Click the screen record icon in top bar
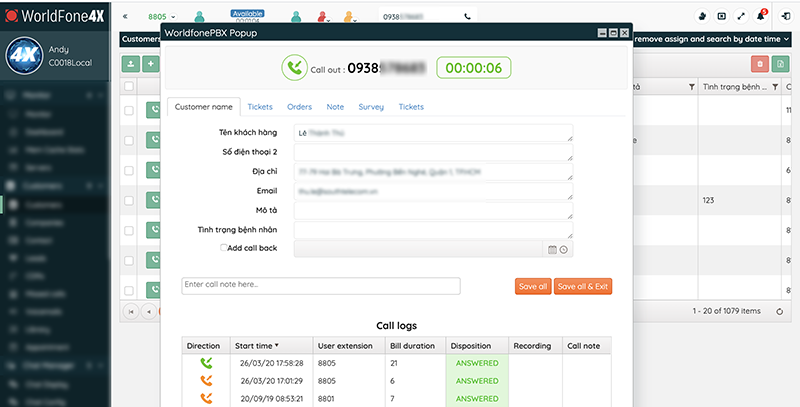 click(721, 16)
